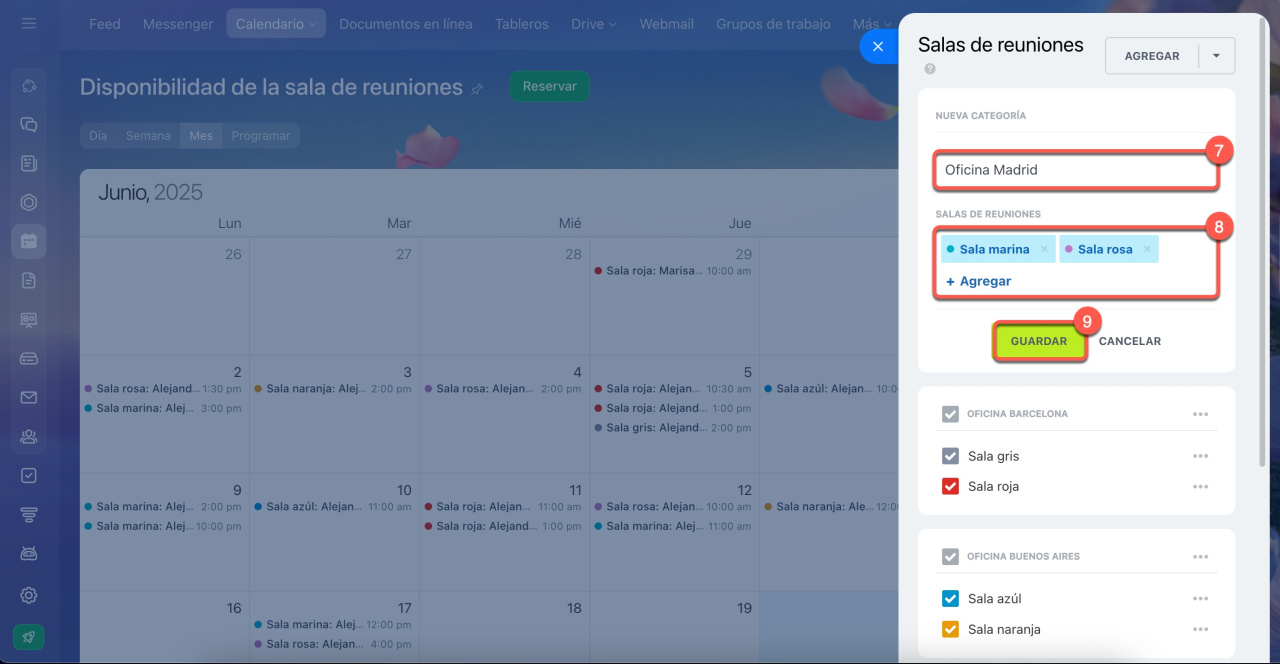Expand the Calendario menu
Viewport: 1280px width, 664px height.
tap(276, 24)
